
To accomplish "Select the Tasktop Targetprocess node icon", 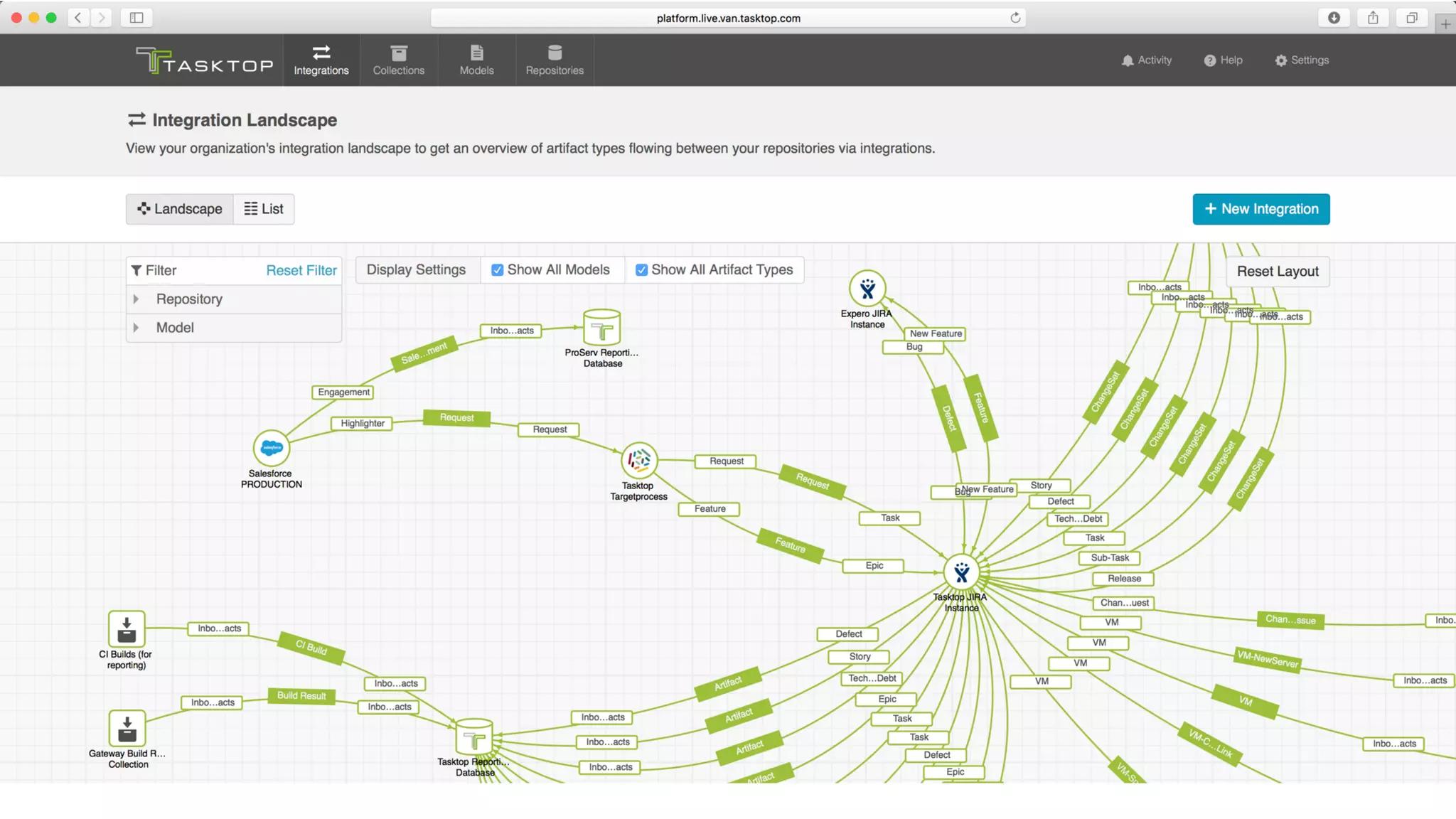I will pyautogui.click(x=638, y=460).
